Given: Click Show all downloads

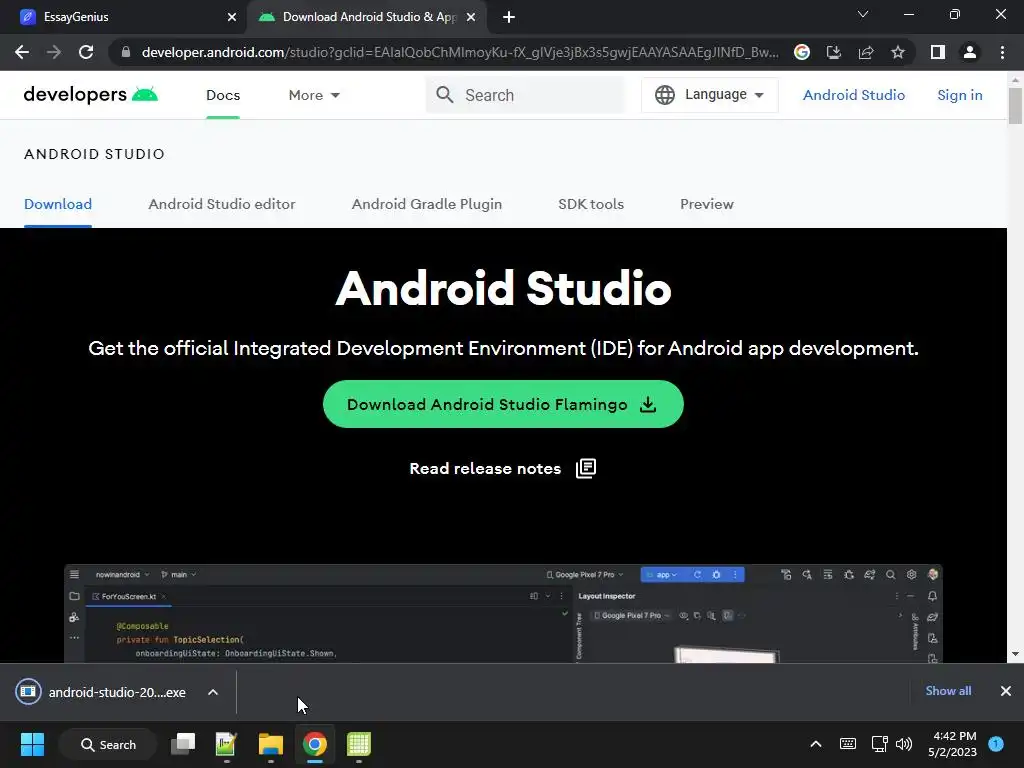Looking at the screenshot, I should [x=948, y=691].
